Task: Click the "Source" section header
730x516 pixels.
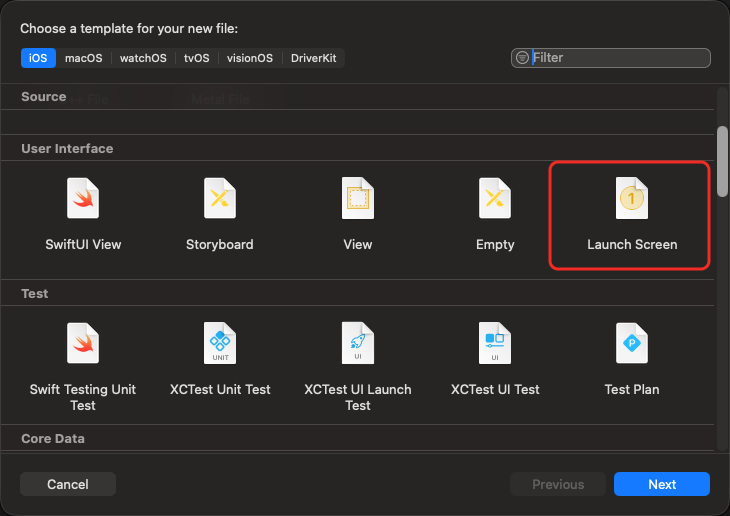Action: [x=44, y=96]
